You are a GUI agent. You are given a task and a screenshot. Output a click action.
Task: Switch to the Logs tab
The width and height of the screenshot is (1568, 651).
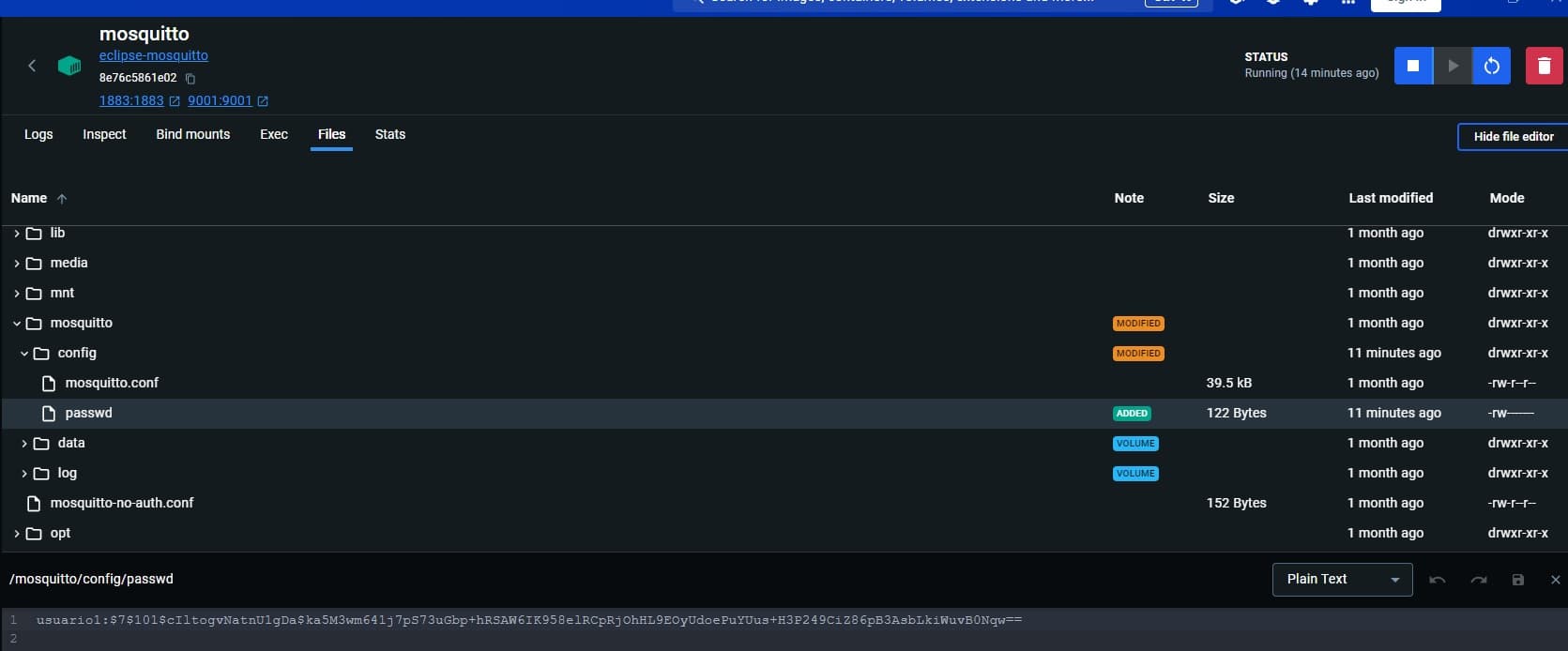coord(38,134)
